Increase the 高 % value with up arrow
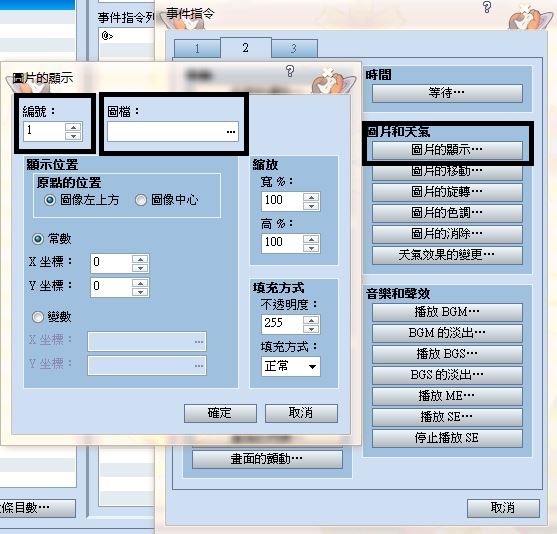Image resolution: width=557 pixels, height=534 pixels. 311,239
